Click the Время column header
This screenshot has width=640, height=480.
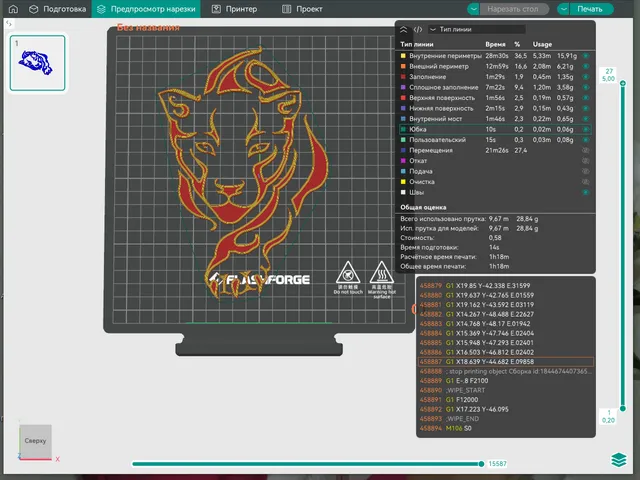496,44
